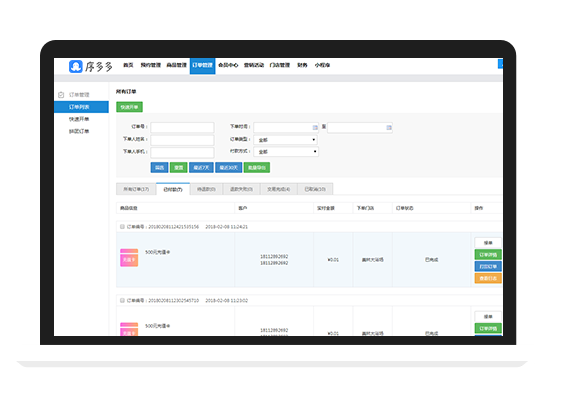This screenshot has height=399, width=566.
Task: Click the blue octopus logo icon
Action: point(75,66)
